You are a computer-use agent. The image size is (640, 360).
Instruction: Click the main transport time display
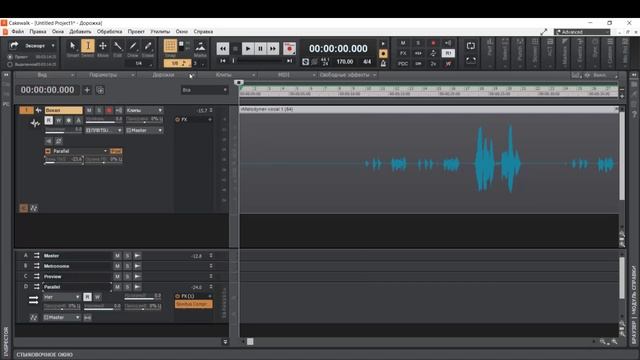(338, 49)
